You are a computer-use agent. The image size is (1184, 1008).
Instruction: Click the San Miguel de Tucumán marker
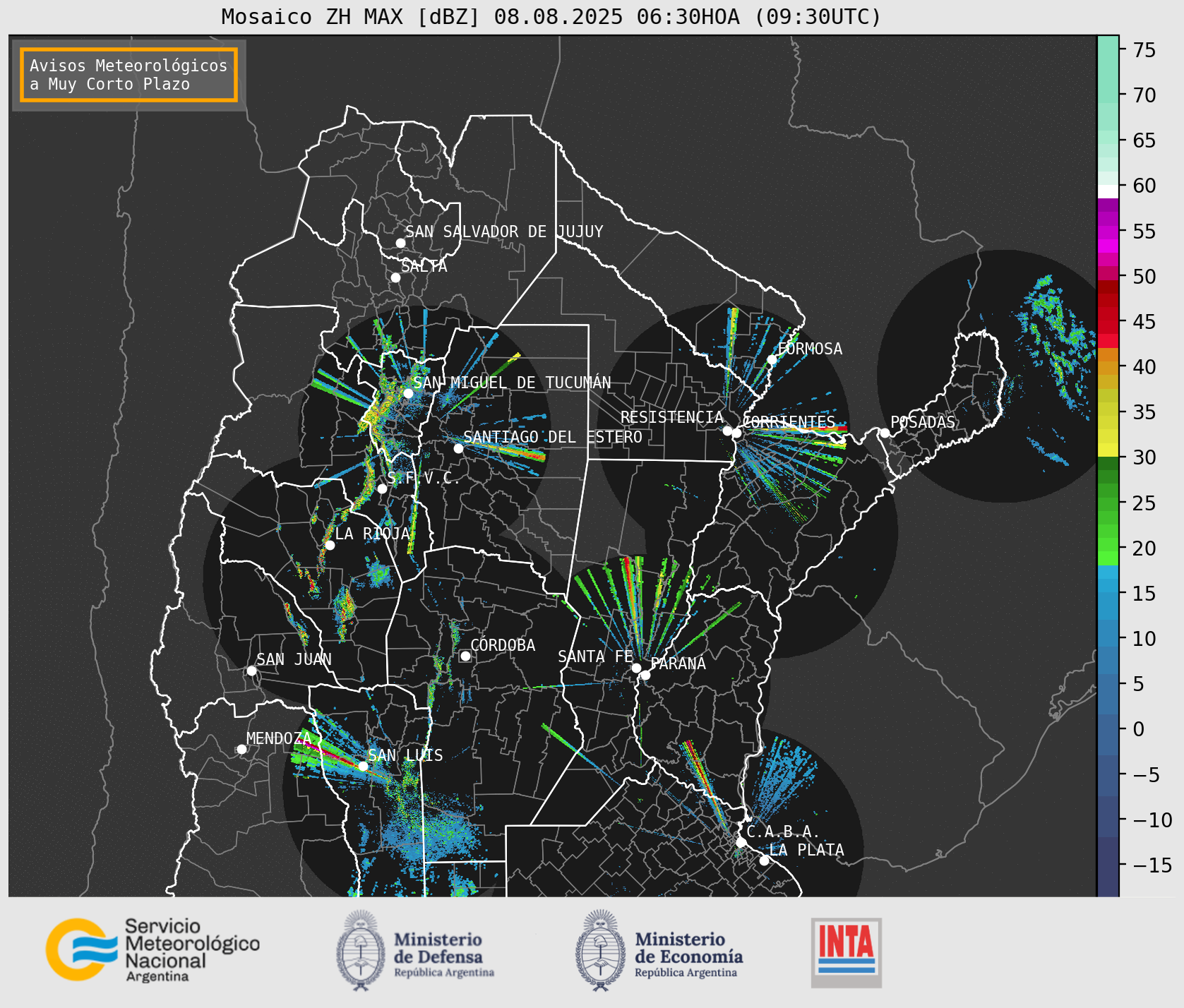[408, 393]
